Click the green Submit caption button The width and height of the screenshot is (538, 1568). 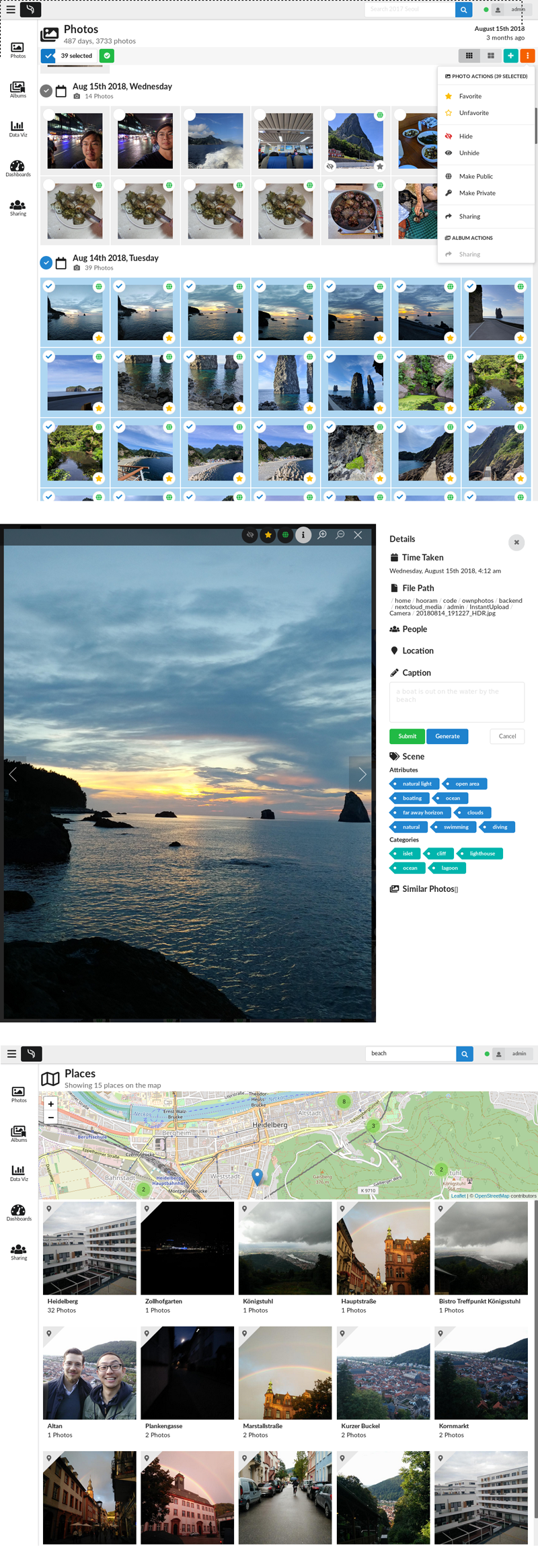coord(407,736)
